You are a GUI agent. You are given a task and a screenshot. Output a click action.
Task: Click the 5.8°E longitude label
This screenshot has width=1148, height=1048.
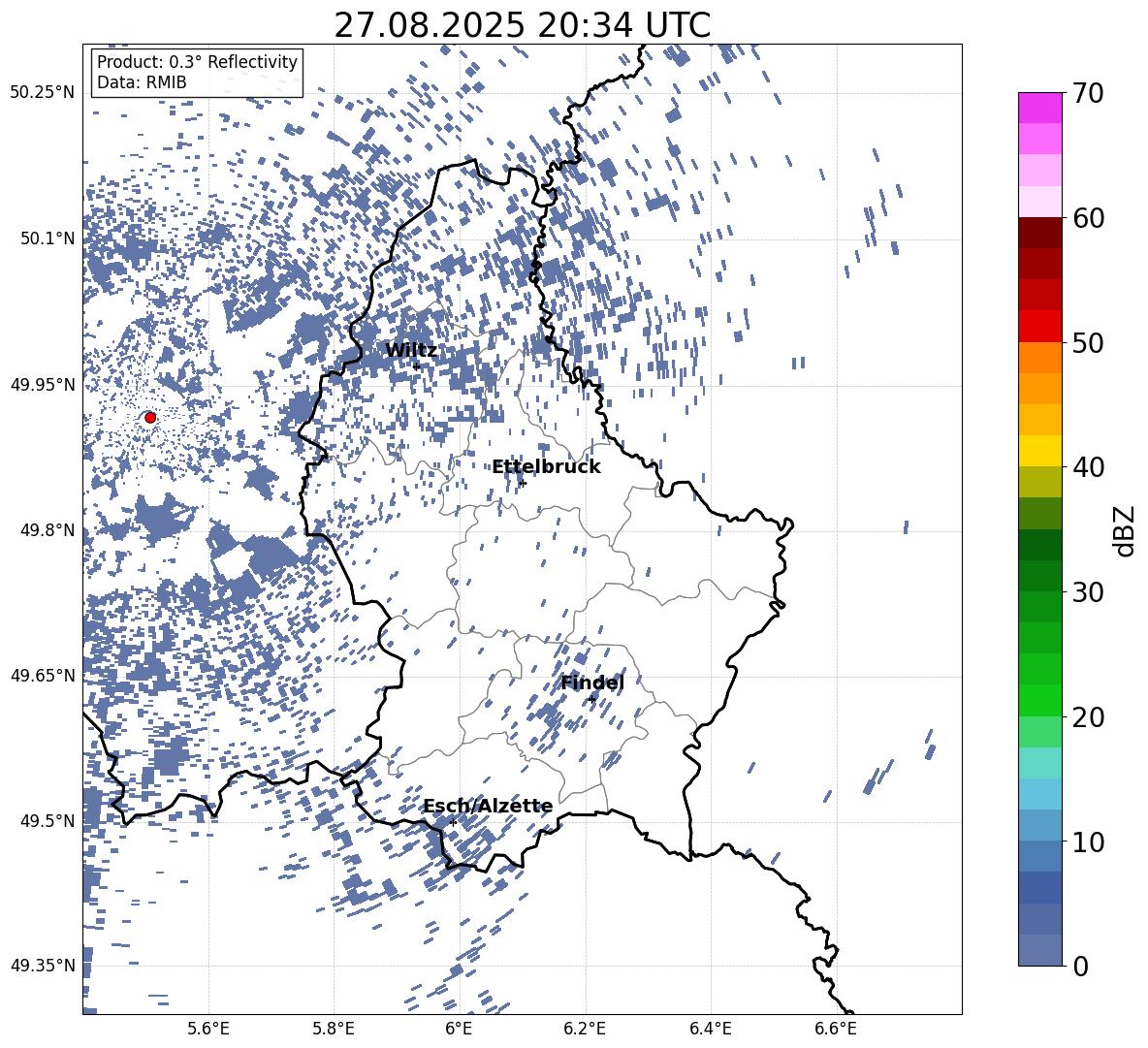point(334,1030)
